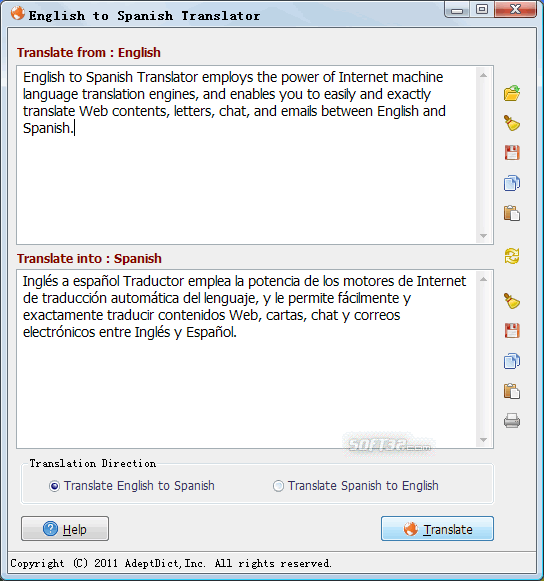Click the up arrow of translation scrollbar

pos(483,279)
